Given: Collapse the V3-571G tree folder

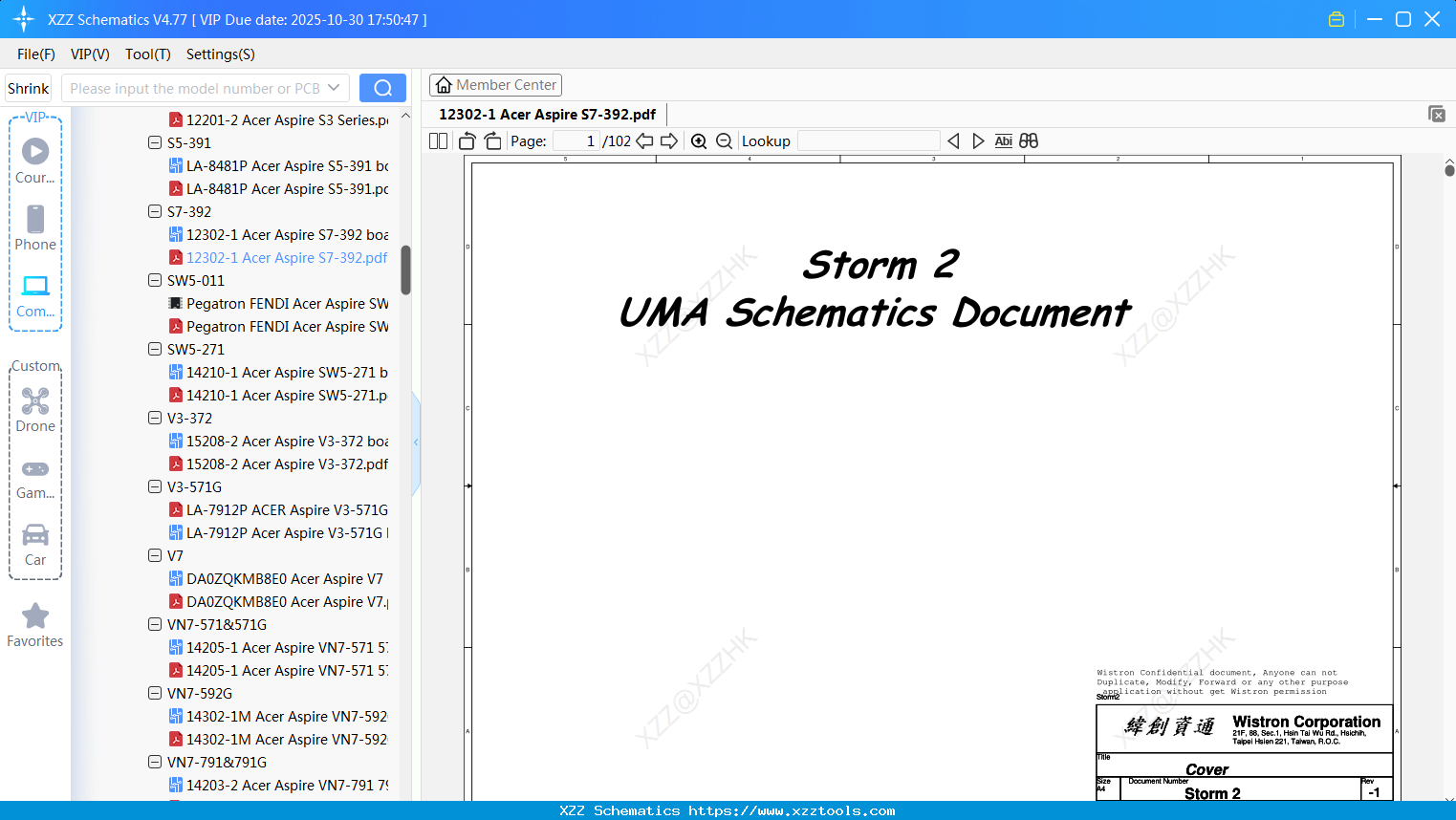Looking at the screenshot, I should pos(155,486).
